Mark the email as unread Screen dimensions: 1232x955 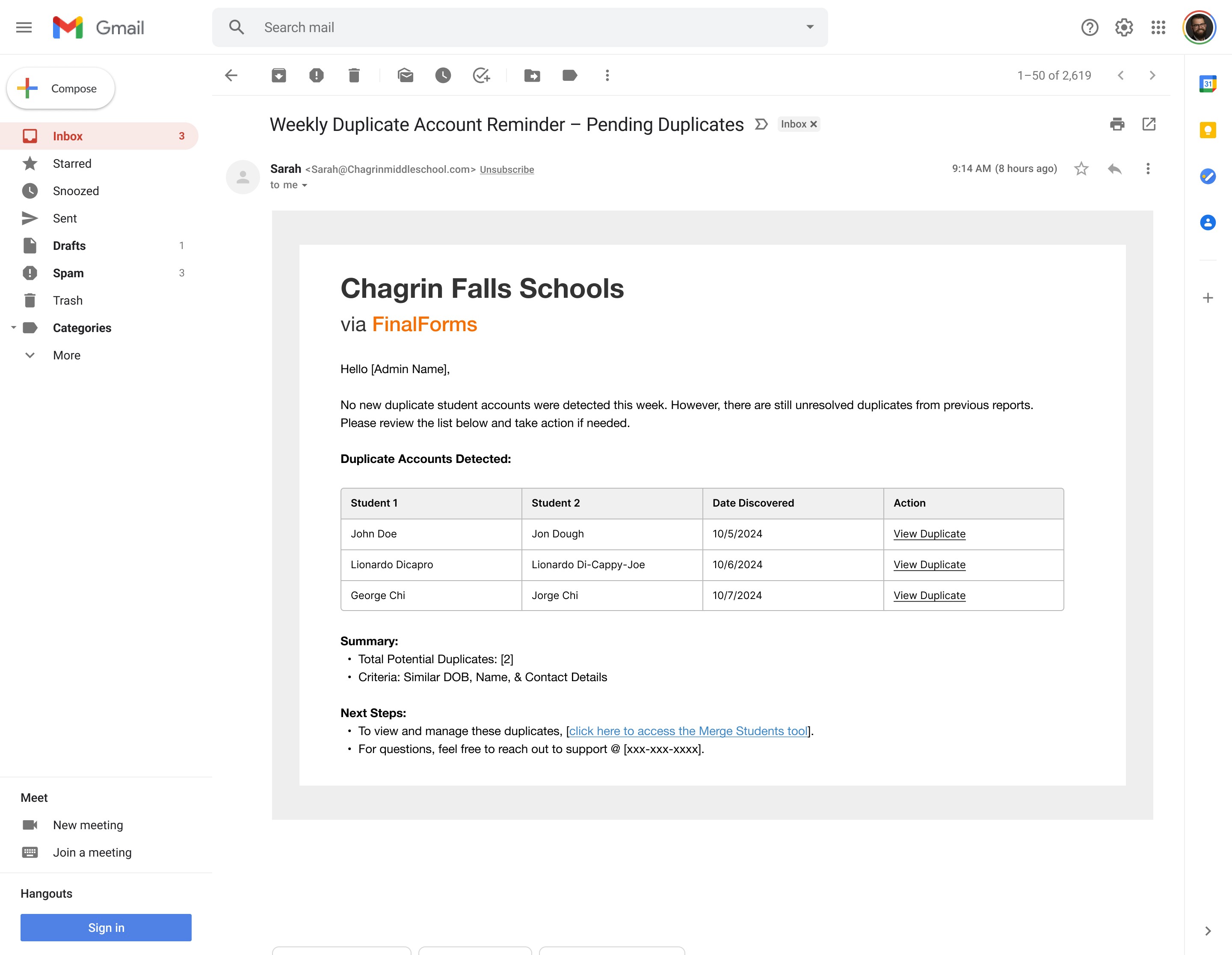tap(406, 75)
